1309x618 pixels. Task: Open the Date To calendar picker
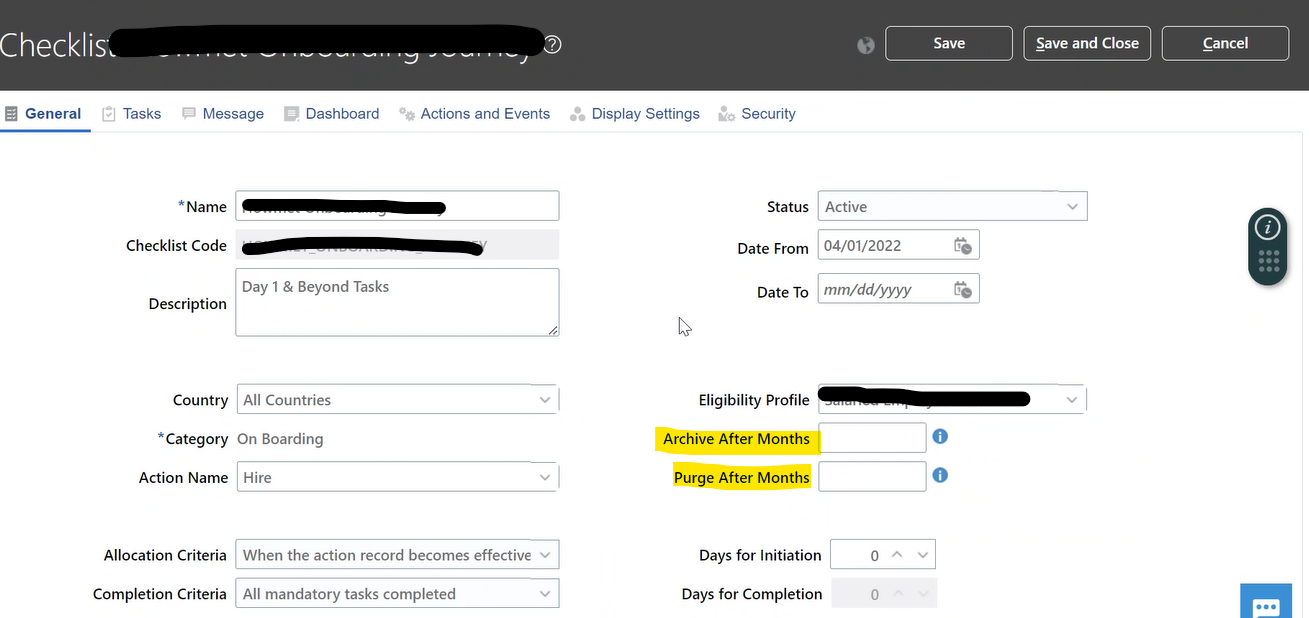pyautogui.click(x=962, y=289)
